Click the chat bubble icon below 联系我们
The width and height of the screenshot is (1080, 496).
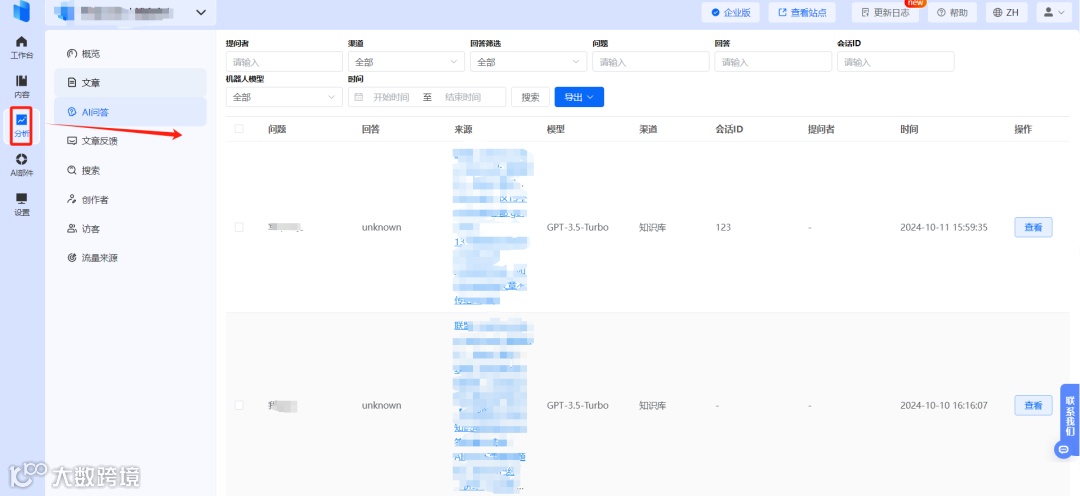[1064, 449]
